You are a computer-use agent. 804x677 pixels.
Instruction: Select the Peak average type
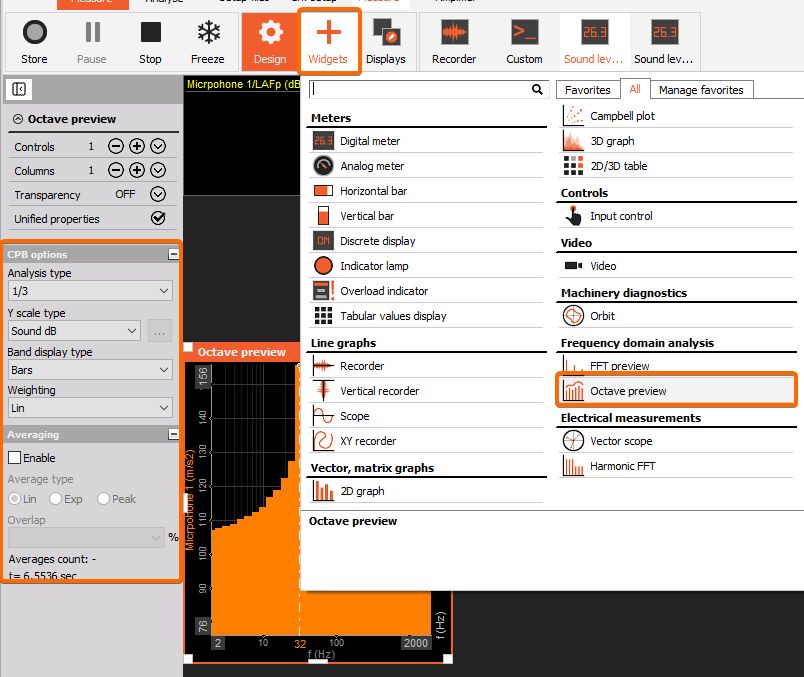click(x=103, y=499)
